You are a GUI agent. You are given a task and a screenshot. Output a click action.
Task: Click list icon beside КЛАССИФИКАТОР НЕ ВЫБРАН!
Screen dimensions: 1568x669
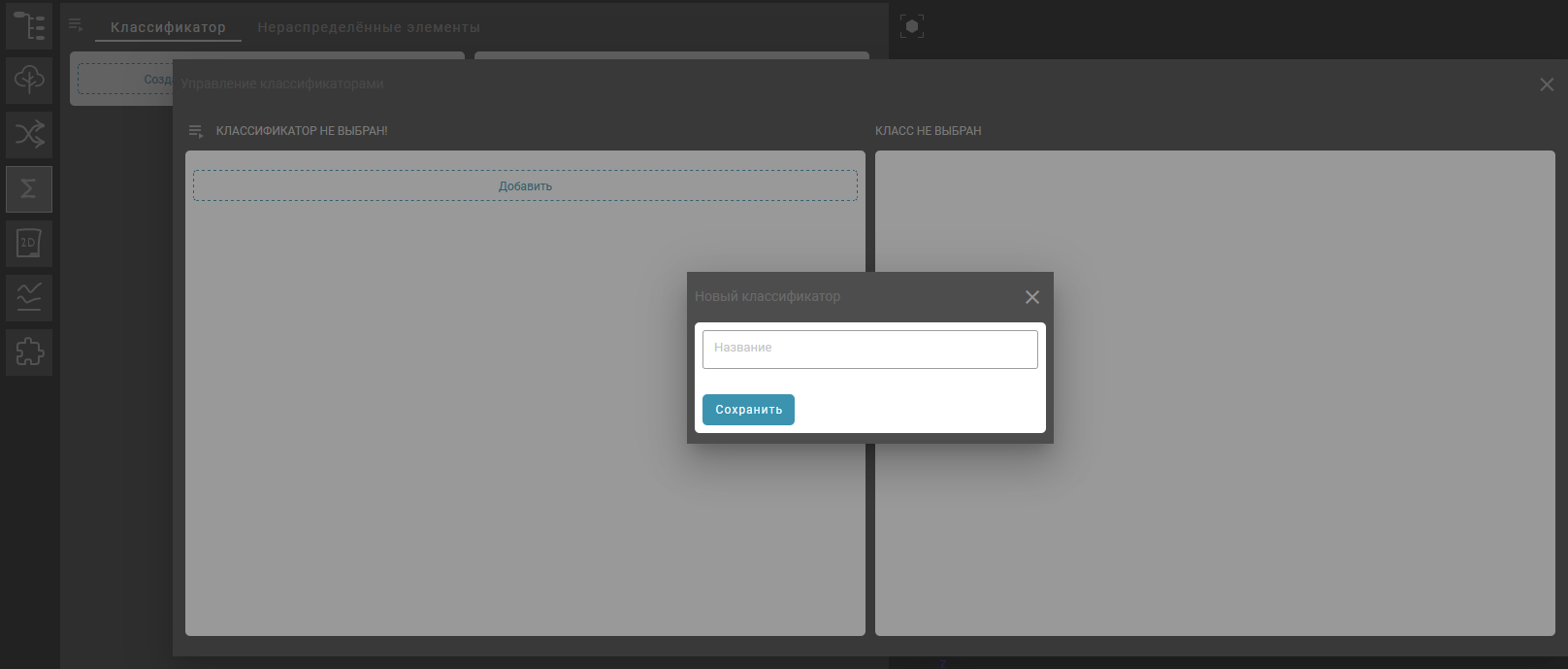pyautogui.click(x=196, y=131)
